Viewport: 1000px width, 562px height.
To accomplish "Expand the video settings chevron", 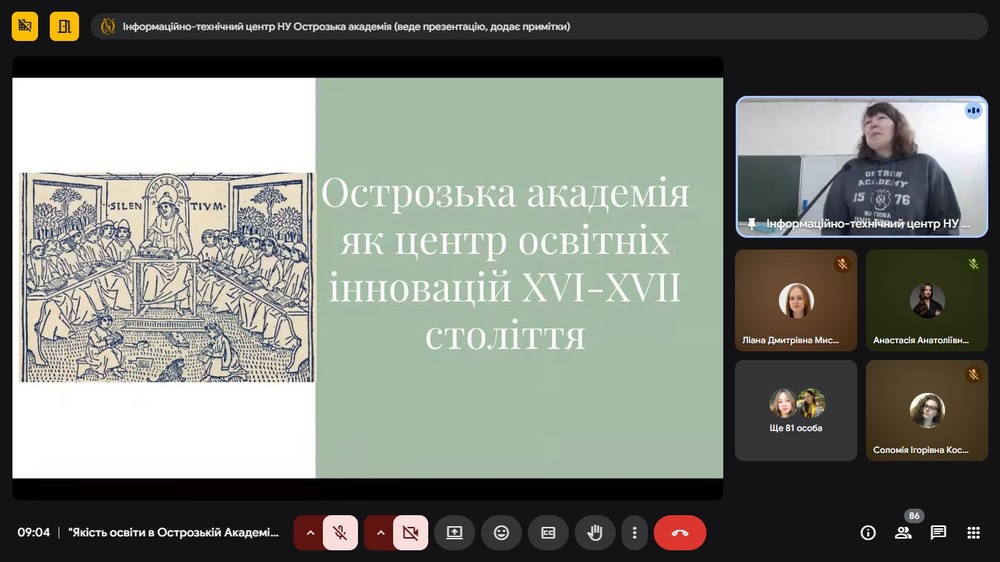I will point(380,533).
